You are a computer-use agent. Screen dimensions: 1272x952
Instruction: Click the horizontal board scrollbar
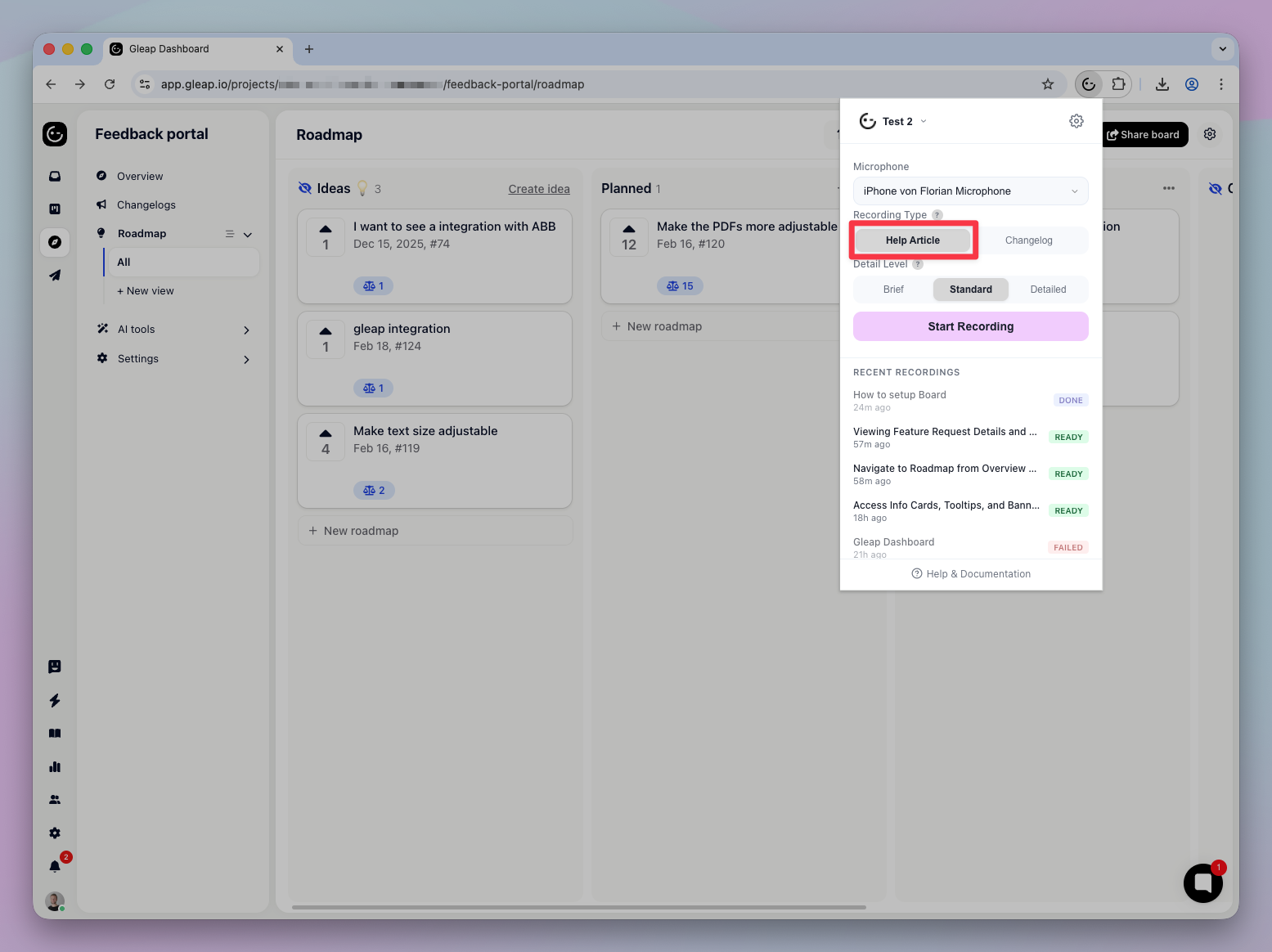click(x=579, y=907)
